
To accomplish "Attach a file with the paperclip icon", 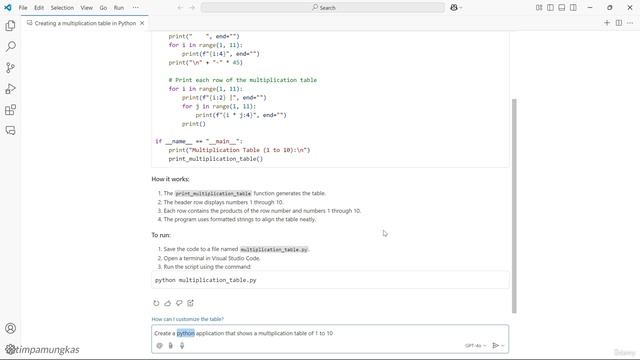I will pos(171,345).
